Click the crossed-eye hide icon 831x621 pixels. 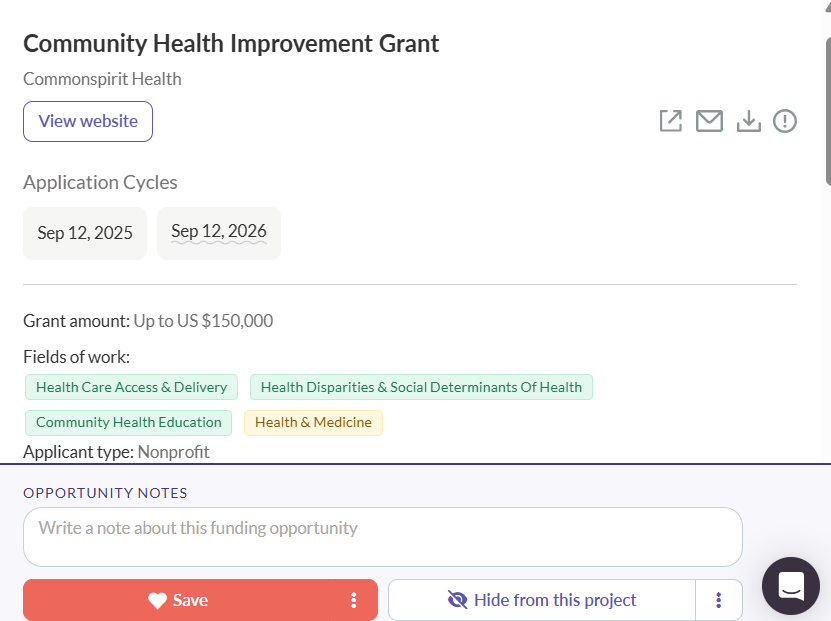point(457,600)
